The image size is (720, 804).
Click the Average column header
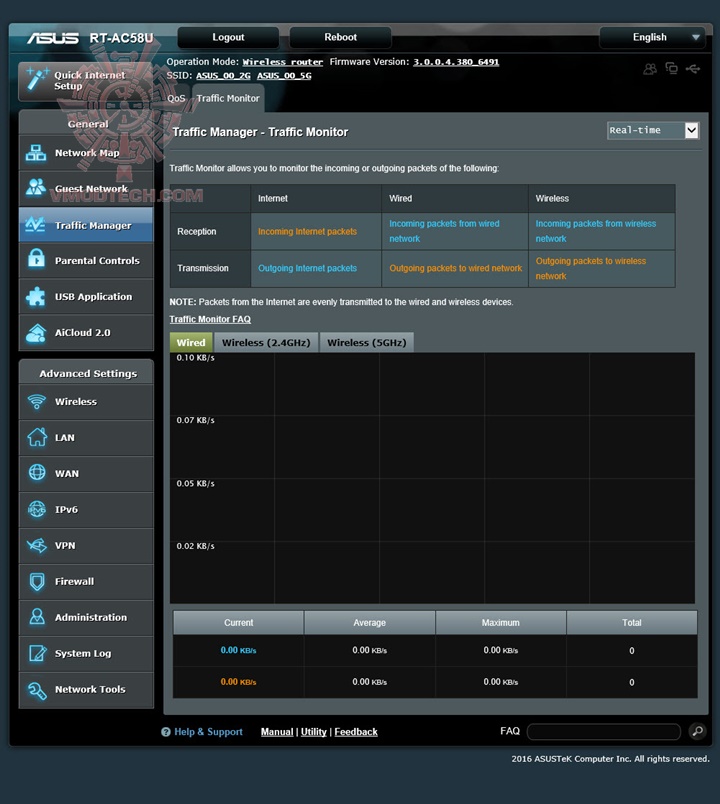pyautogui.click(x=369, y=622)
